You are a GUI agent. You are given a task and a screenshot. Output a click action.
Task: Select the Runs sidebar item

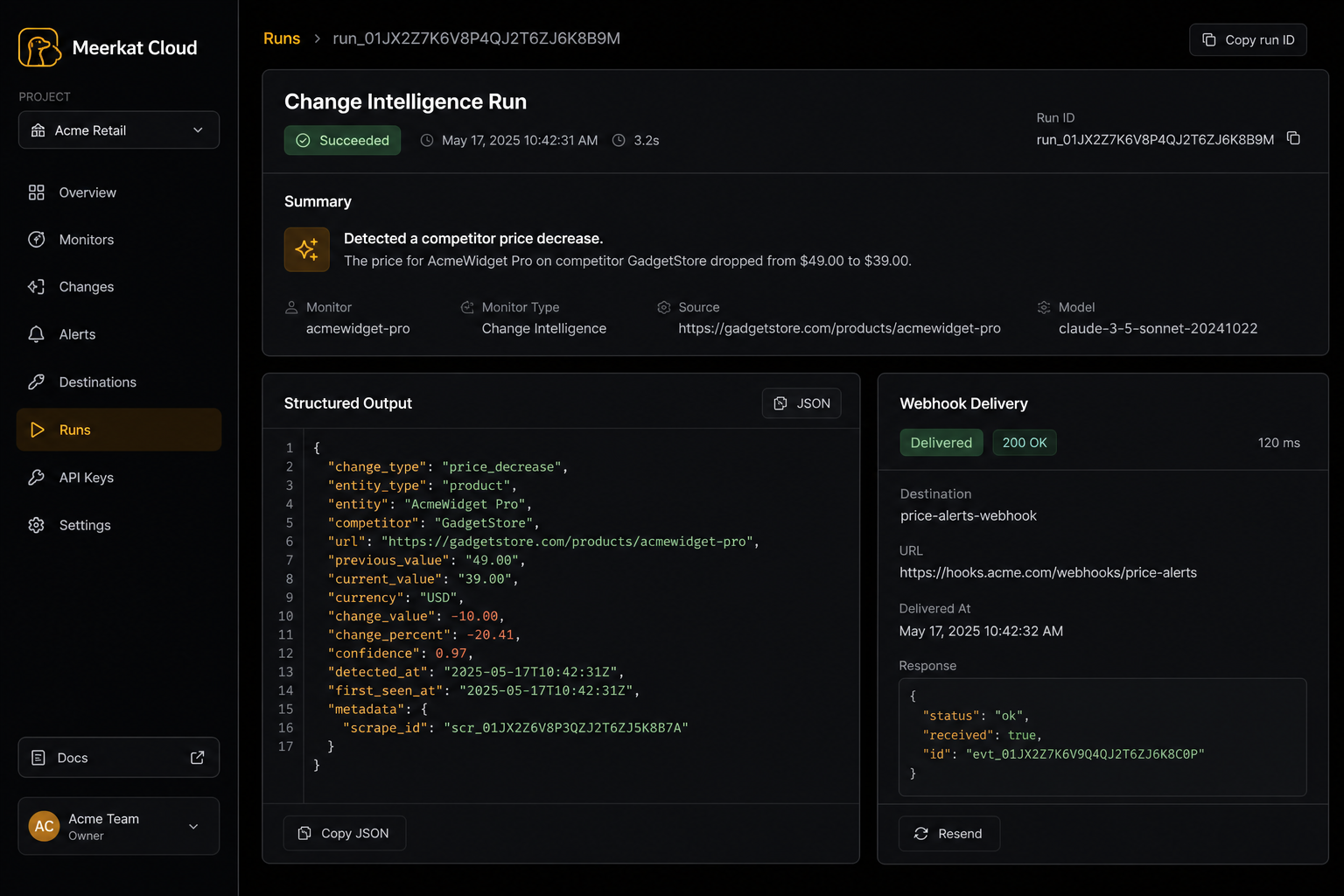pyautogui.click(x=119, y=430)
